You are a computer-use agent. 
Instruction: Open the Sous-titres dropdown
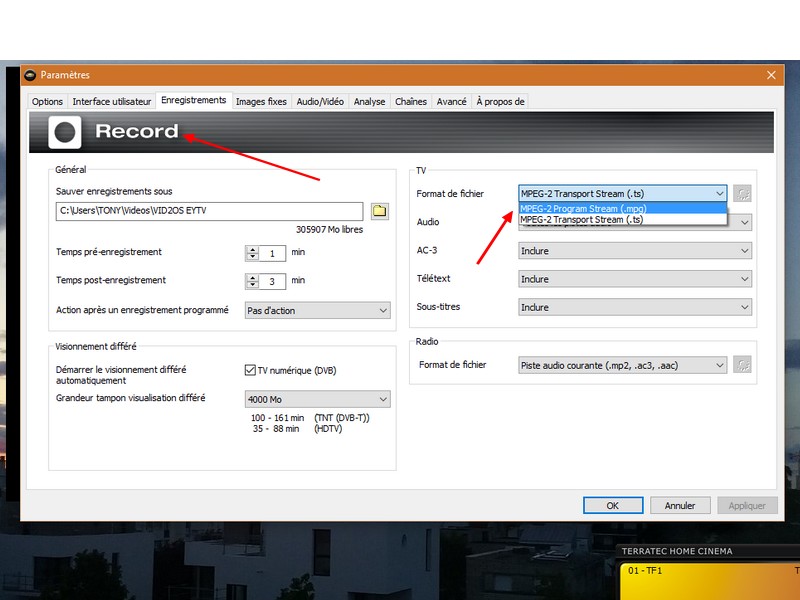click(x=635, y=307)
